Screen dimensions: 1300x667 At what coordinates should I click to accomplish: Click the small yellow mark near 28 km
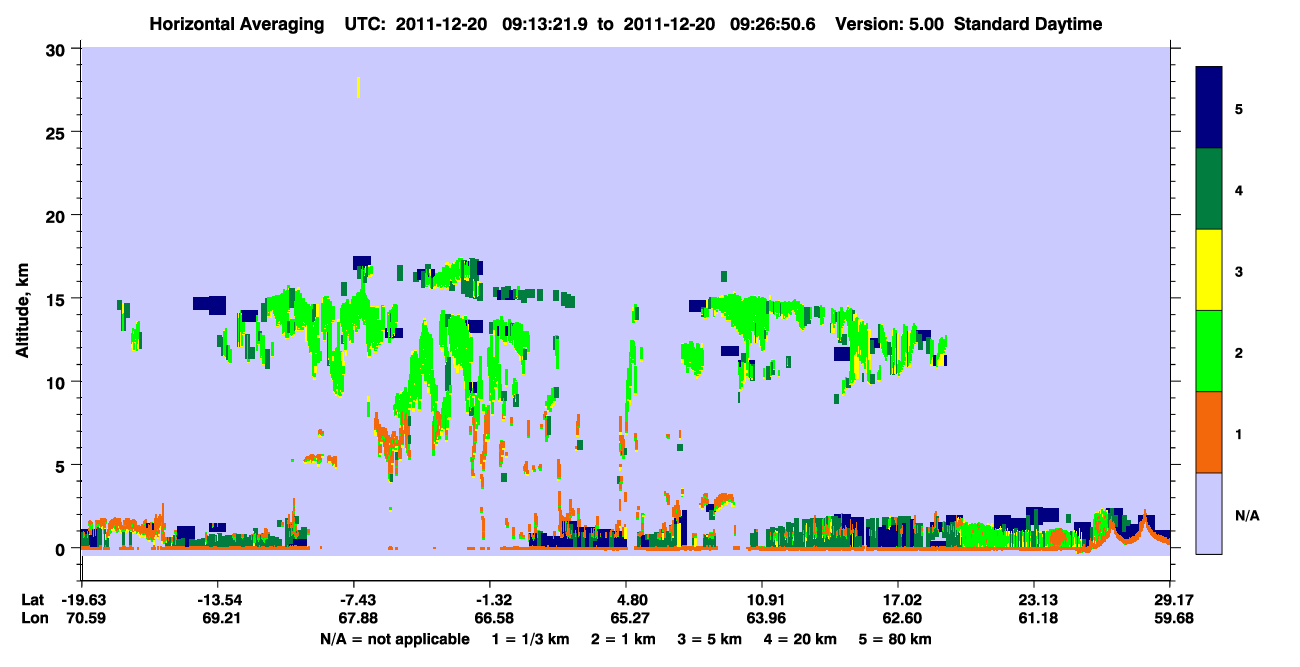[x=358, y=87]
